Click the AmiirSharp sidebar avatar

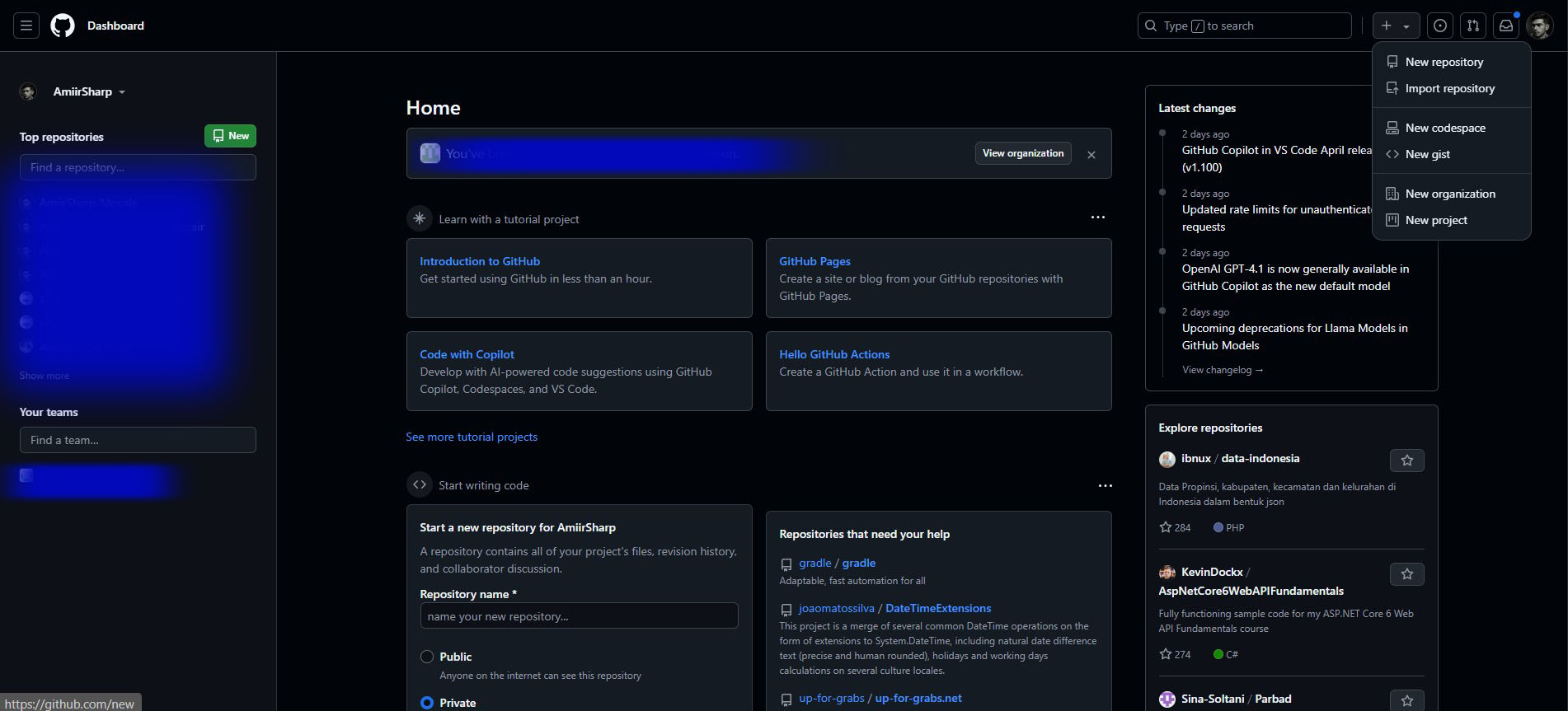pos(28,92)
